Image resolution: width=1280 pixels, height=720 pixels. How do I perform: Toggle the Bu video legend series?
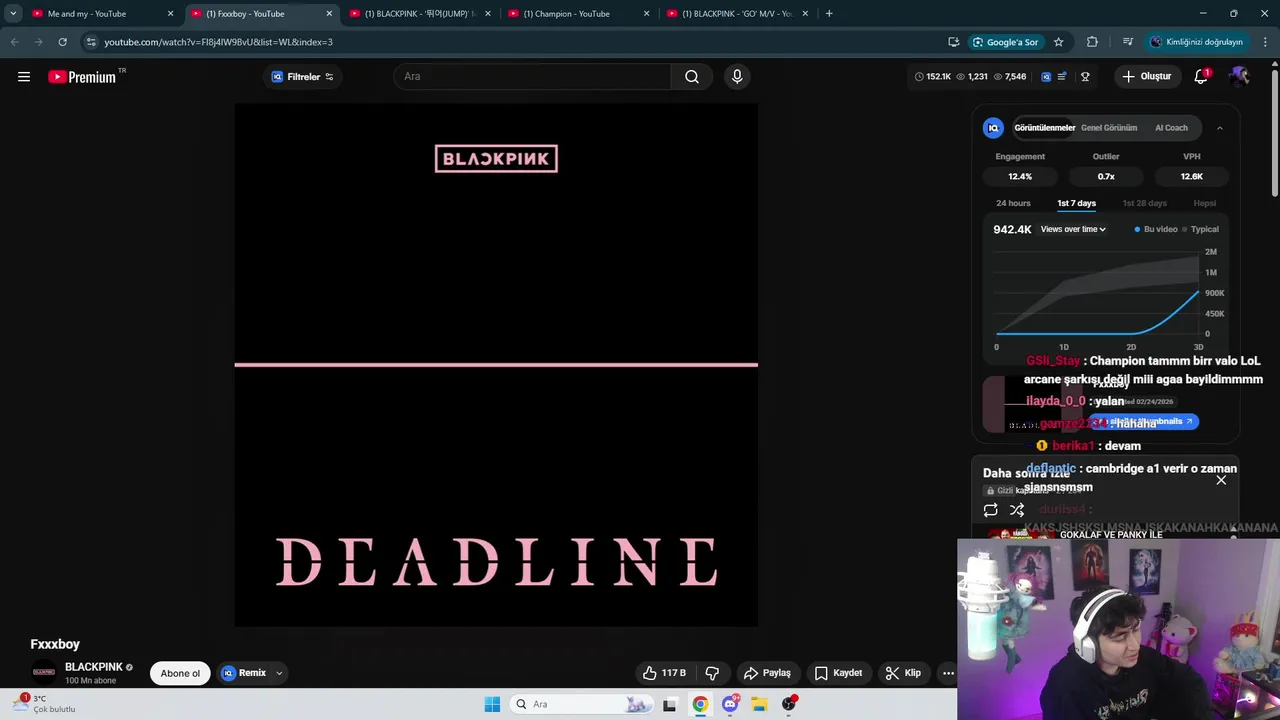pyautogui.click(x=1156, y=229)
